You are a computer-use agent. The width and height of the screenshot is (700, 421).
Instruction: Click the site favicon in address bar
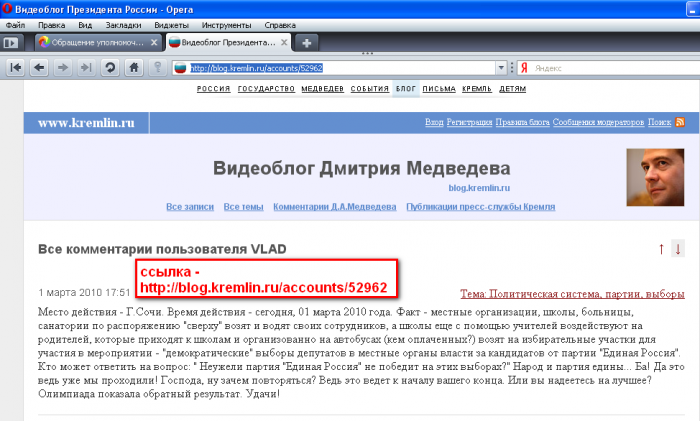coord(180,68)
